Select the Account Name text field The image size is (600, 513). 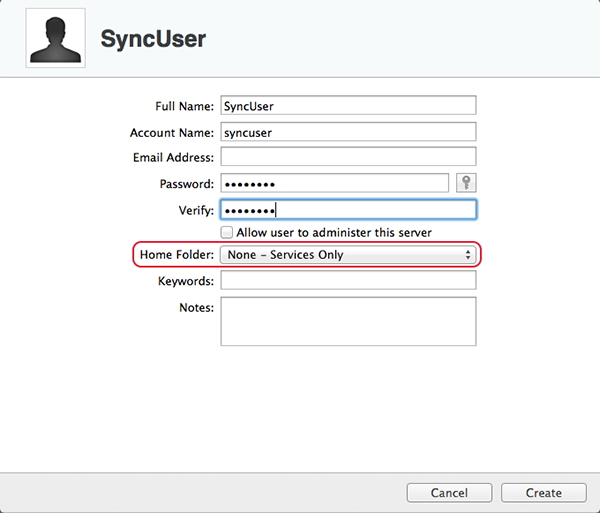[348, 132]
